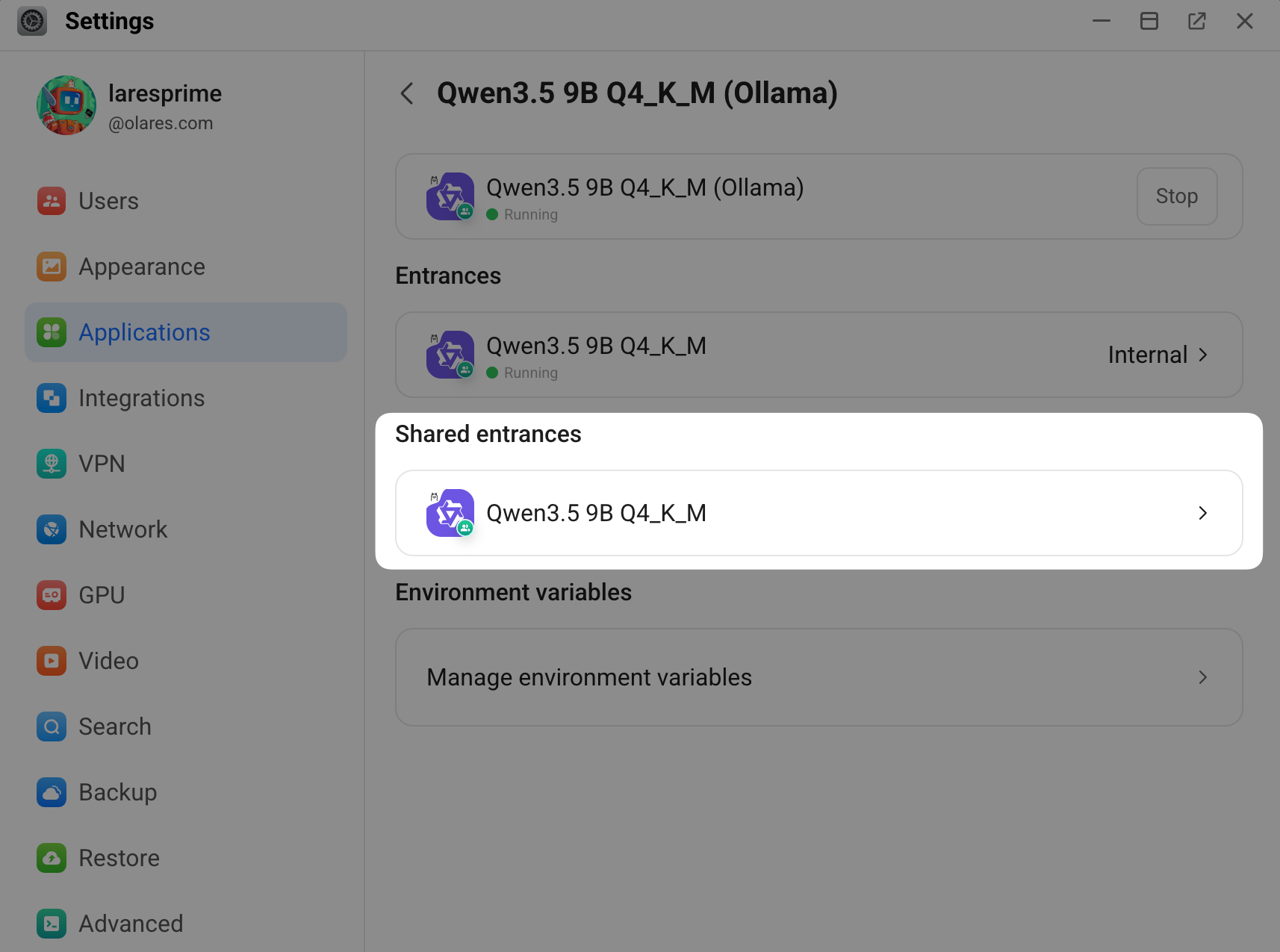Select the VPN sidebar icon
Viewport: 1280px width, 952px height.
(x=51, y=464)
